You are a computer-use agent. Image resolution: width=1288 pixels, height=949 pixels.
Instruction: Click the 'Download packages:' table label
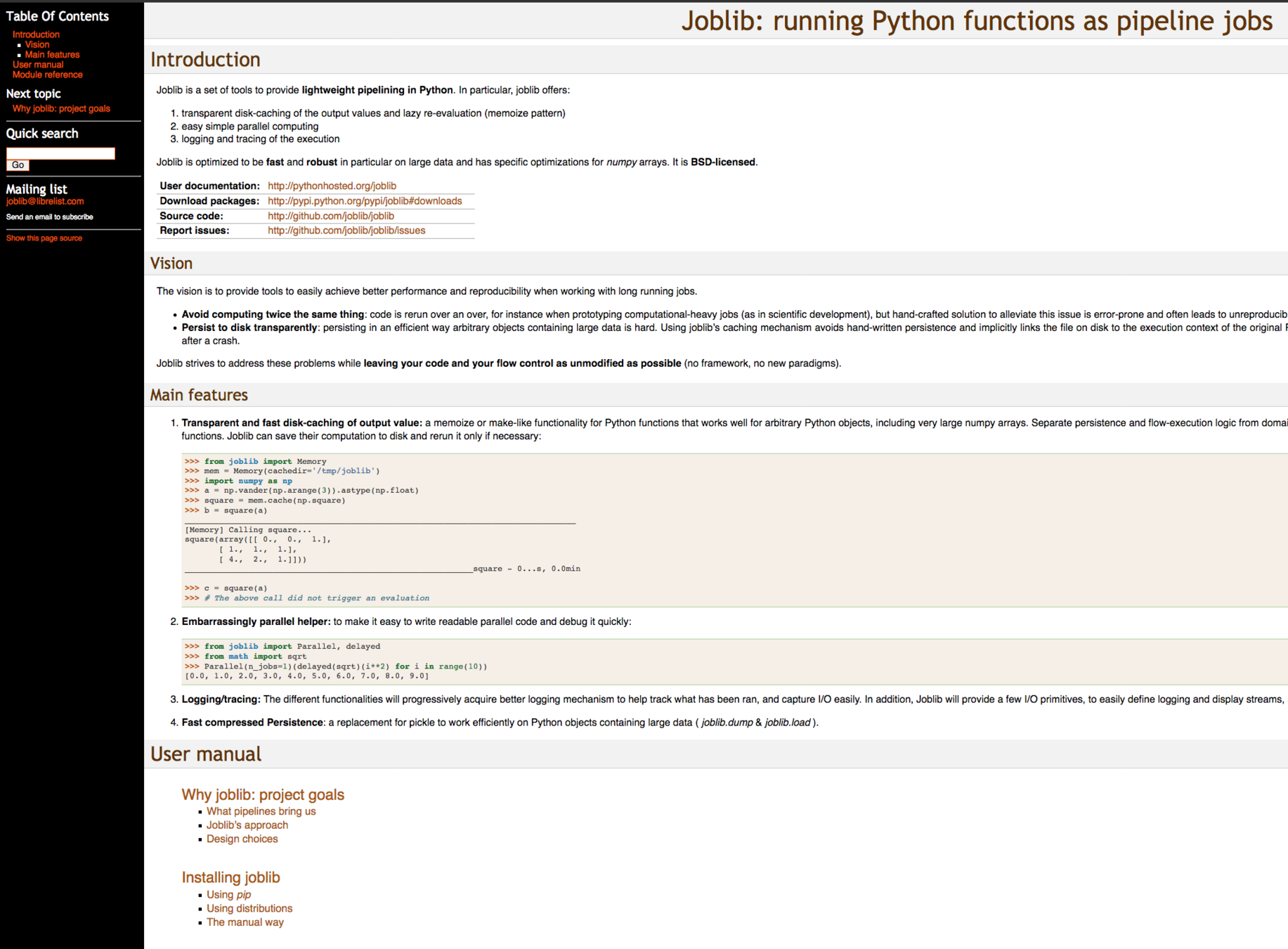point(209,201)
